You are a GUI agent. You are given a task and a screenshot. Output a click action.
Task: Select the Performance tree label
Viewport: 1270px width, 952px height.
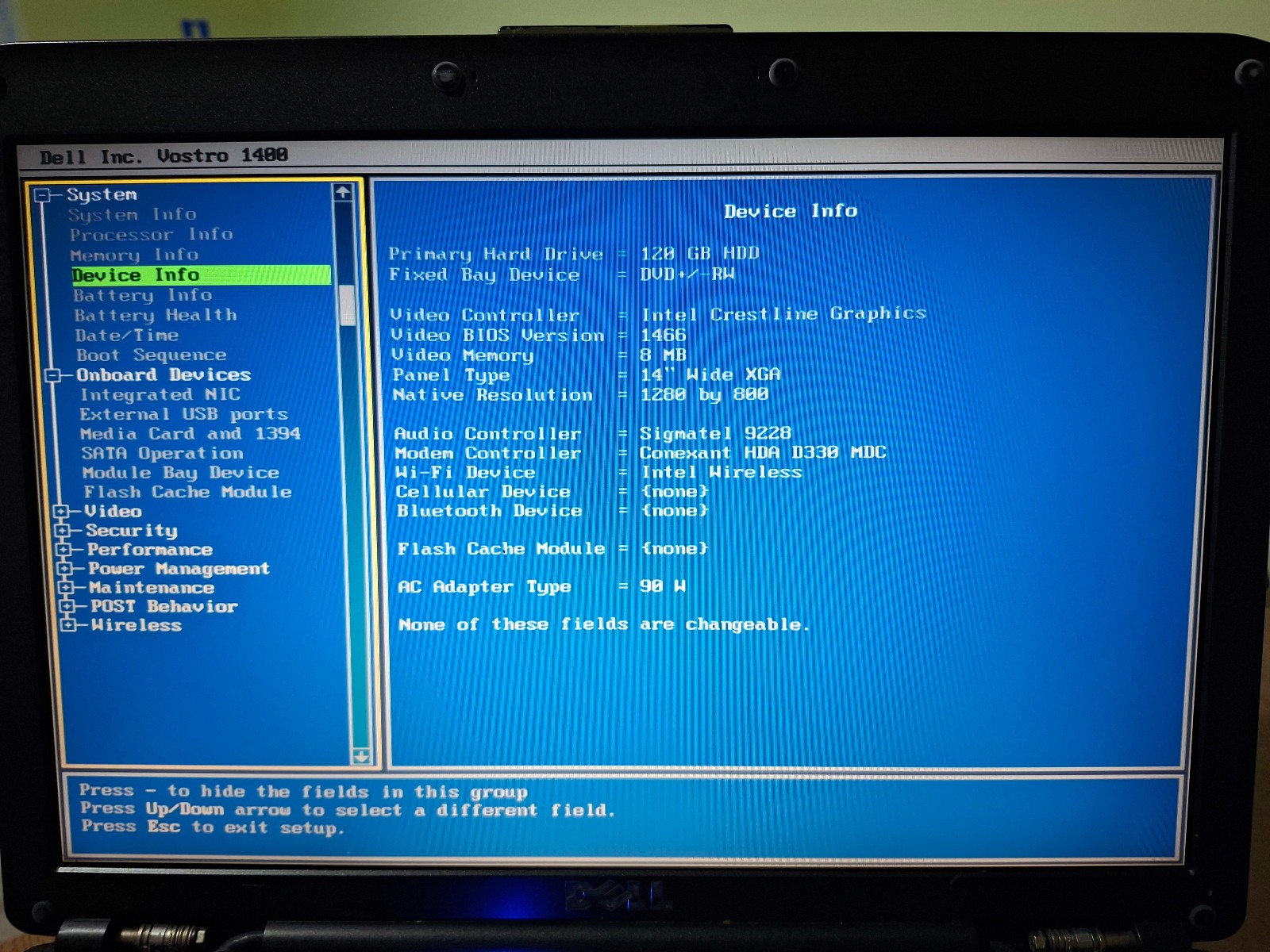click(x=150, y=550)
